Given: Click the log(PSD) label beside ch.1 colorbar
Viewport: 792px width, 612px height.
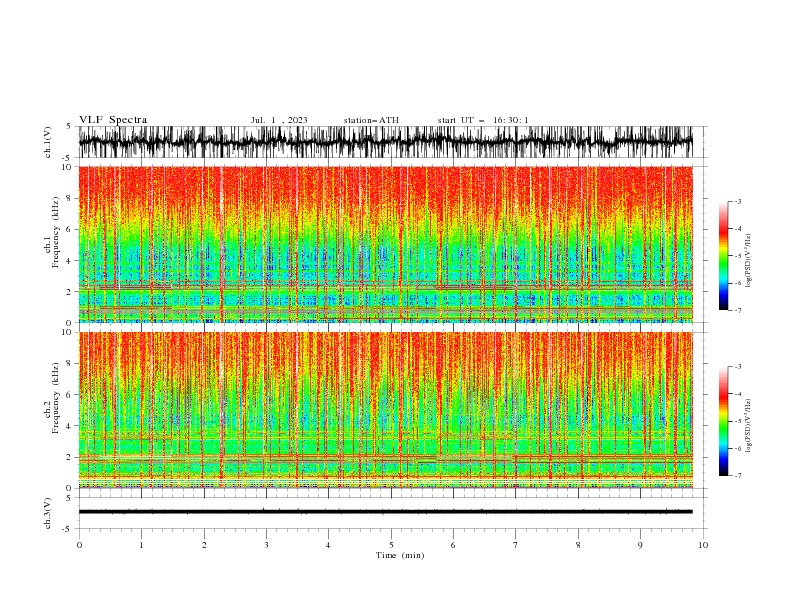Looking at the screenshot, I should point(748,261).
